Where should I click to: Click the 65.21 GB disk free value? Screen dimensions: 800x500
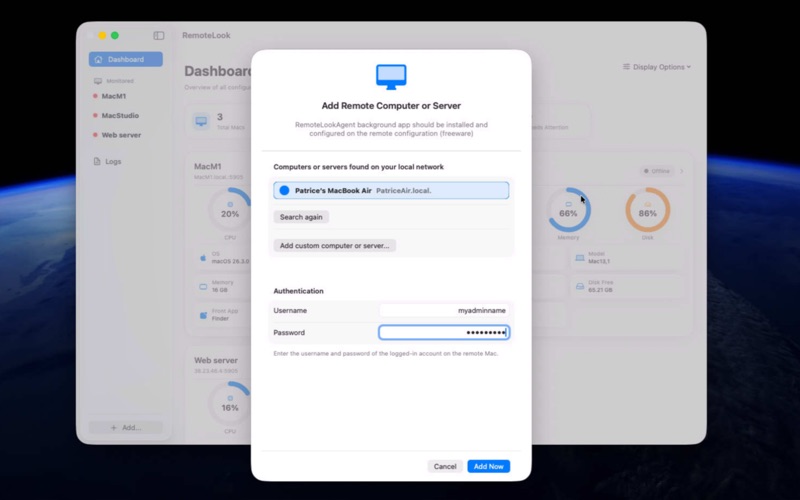pyautogui.click(x=601, y=290)
